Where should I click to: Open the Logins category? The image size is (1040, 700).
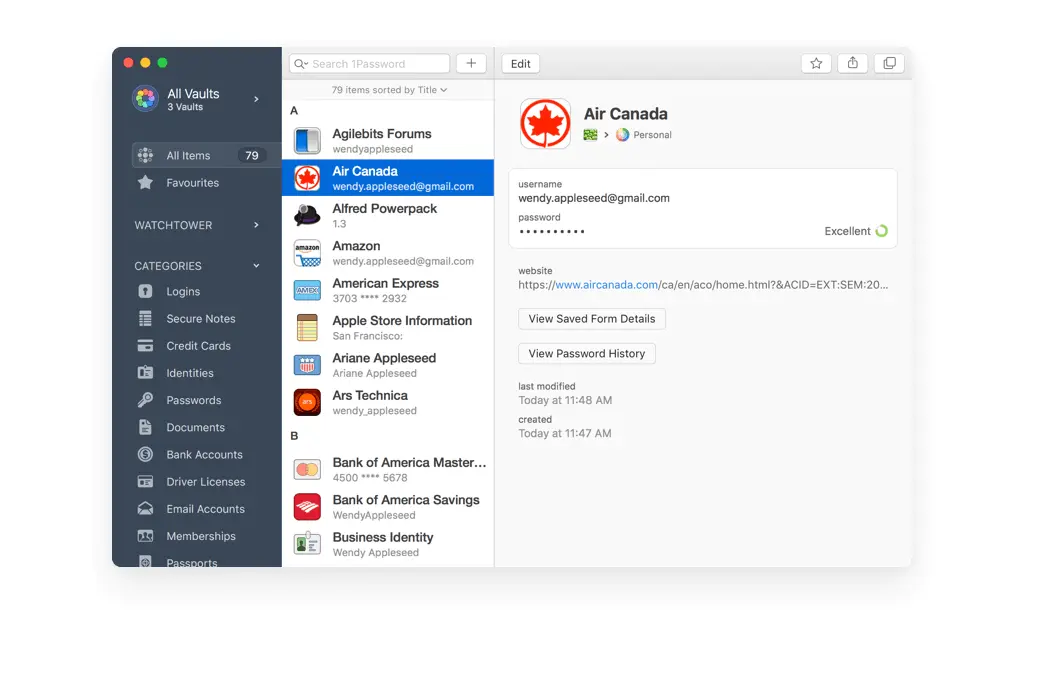click(x=183, y=291)
